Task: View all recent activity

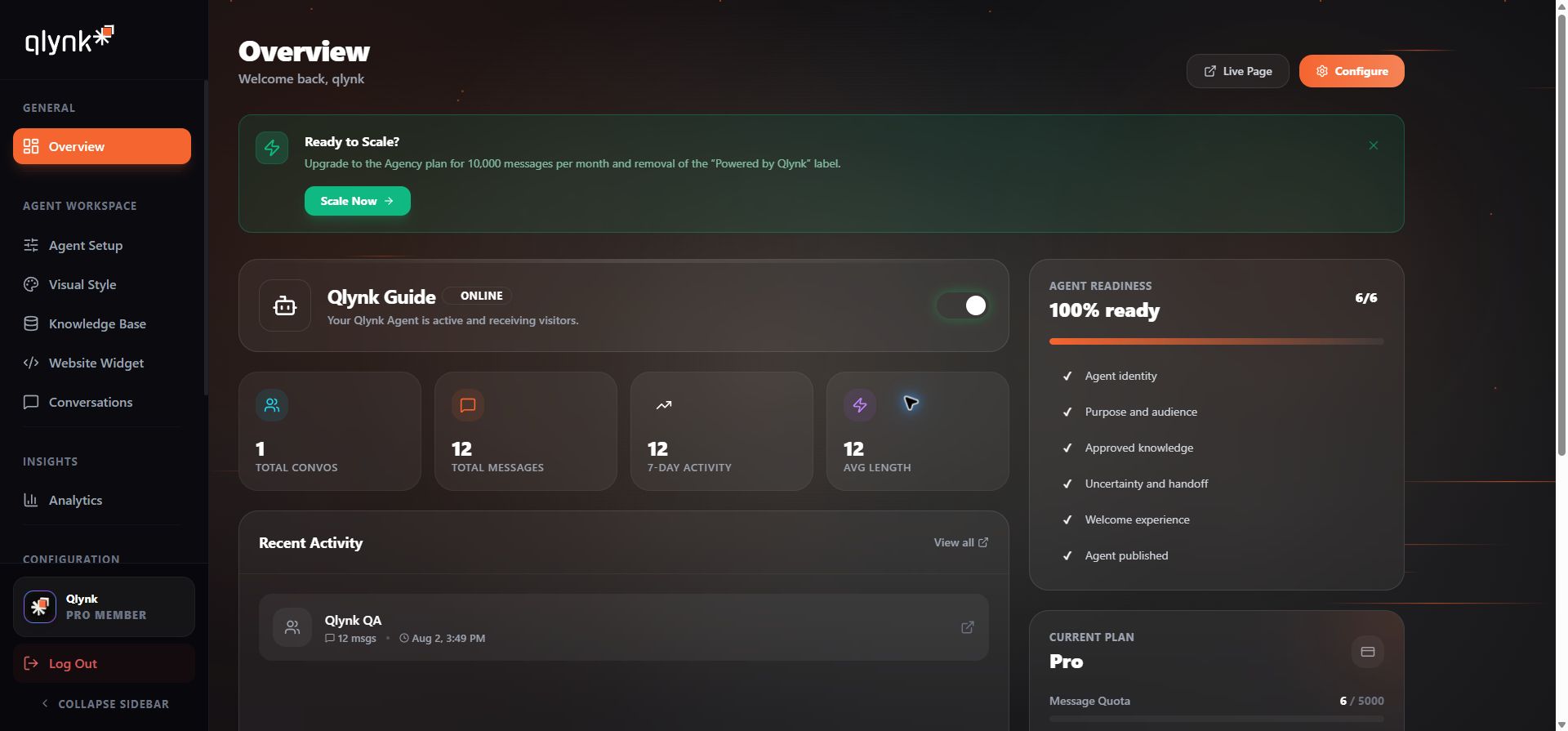Action: coord(961,542)
